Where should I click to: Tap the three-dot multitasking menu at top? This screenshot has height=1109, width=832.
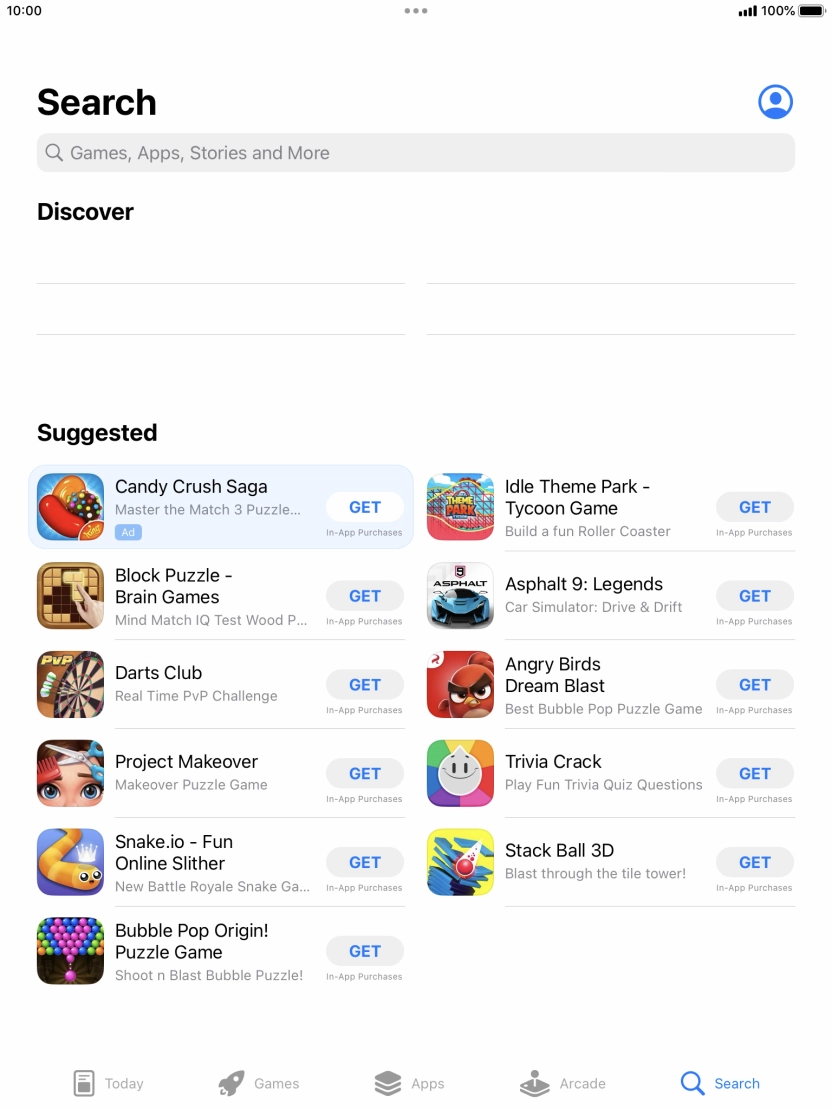[416, 11]
